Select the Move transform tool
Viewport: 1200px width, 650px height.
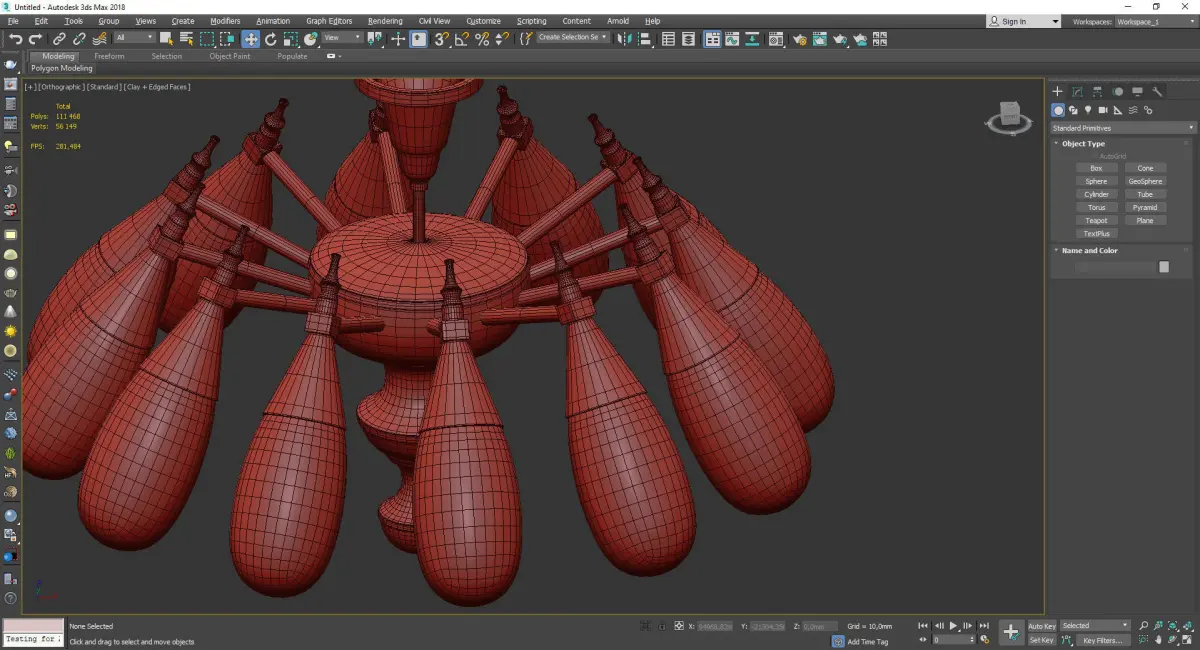pyautogui.click(x=250, y=39)
